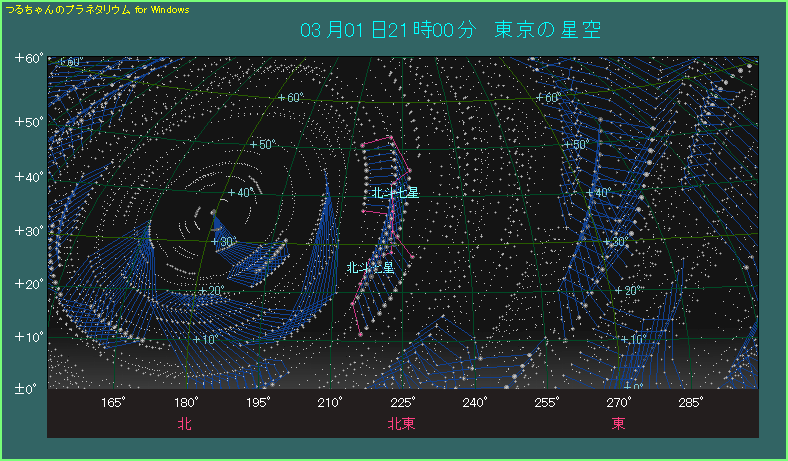Choose the 225° azimuth label
788x461 pixels.
[x=402, y=402]
